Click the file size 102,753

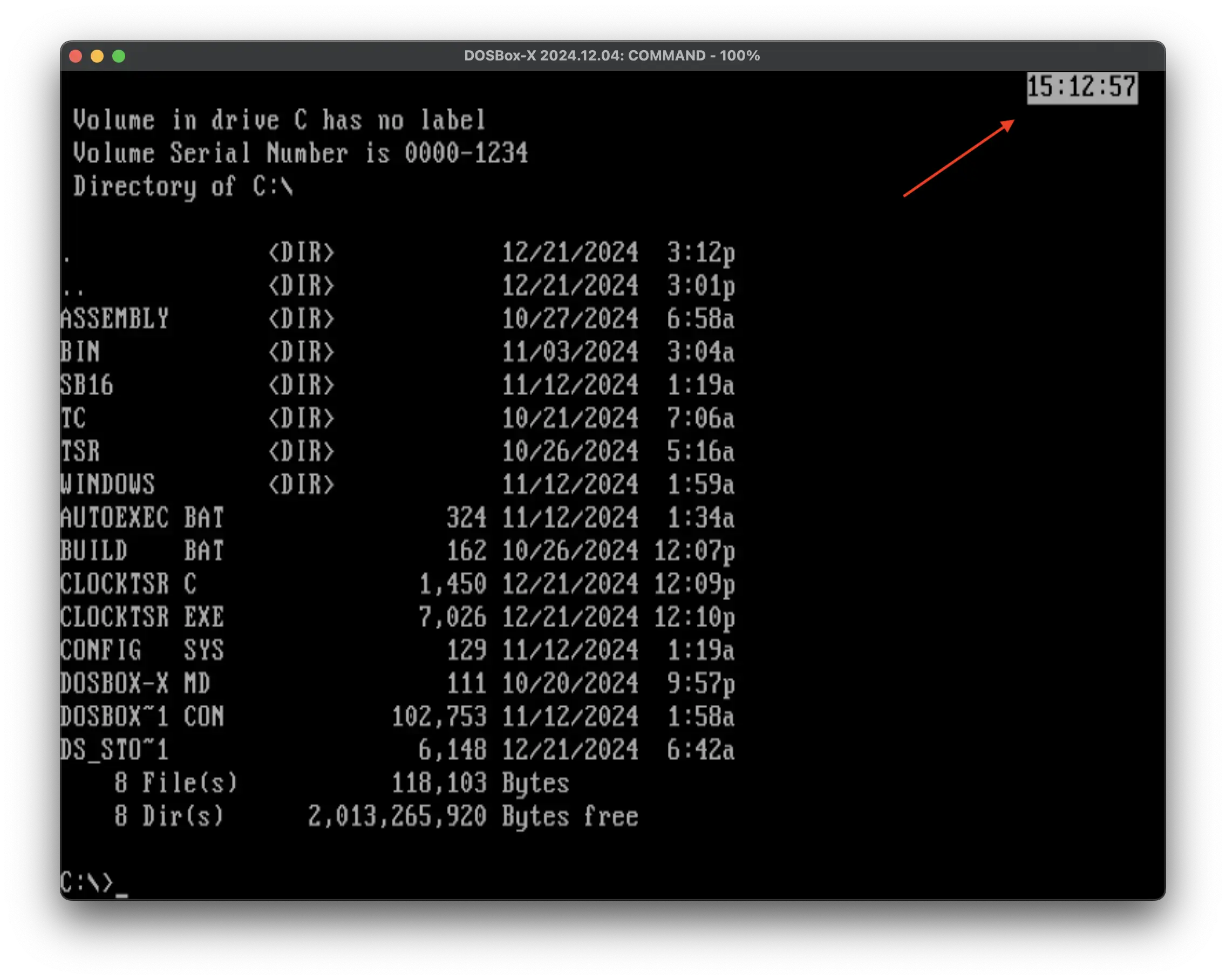pos(439,717)
